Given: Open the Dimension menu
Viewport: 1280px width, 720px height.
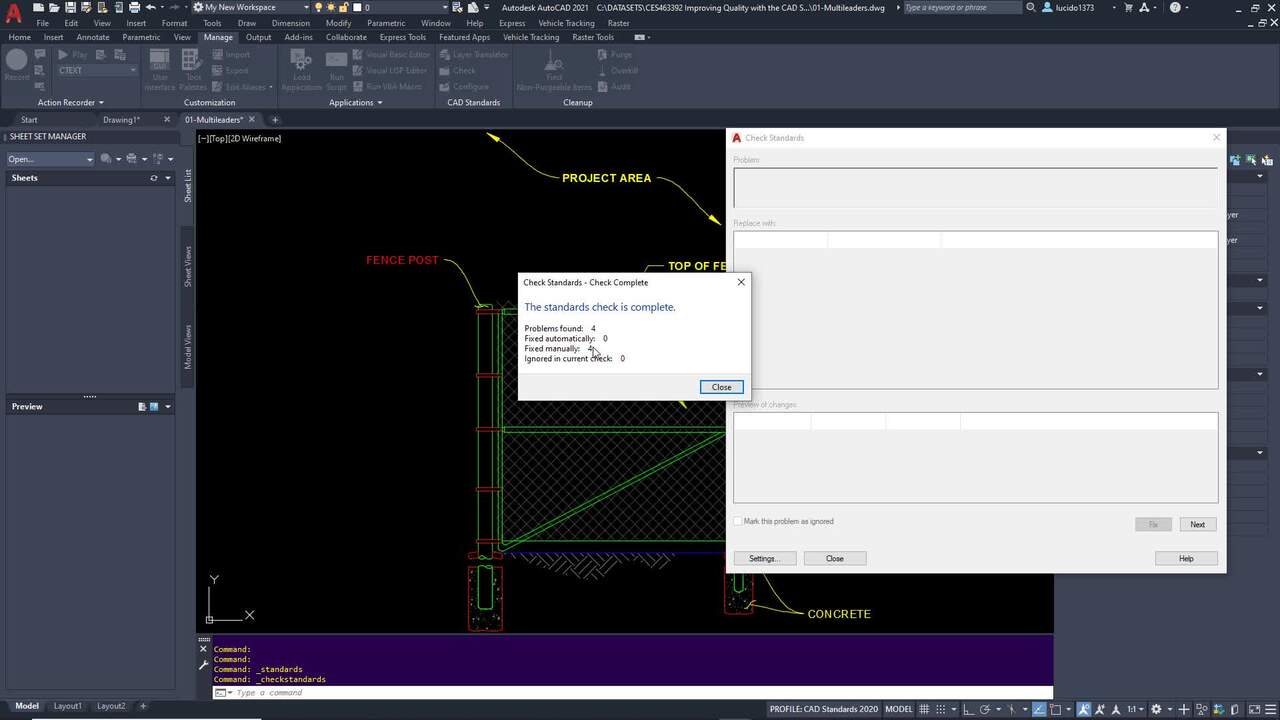Looking at the screenshot, I should [290, 23].
